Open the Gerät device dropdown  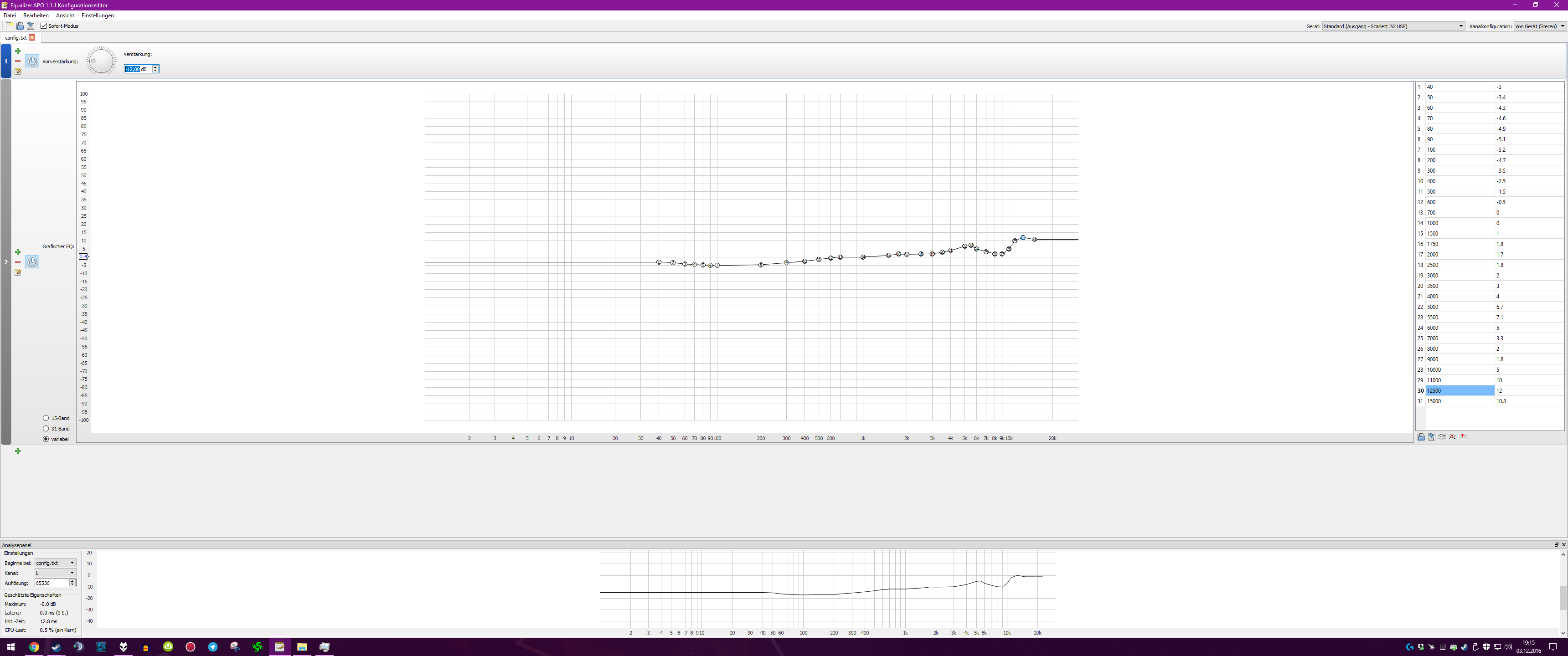coord(1393,26)
